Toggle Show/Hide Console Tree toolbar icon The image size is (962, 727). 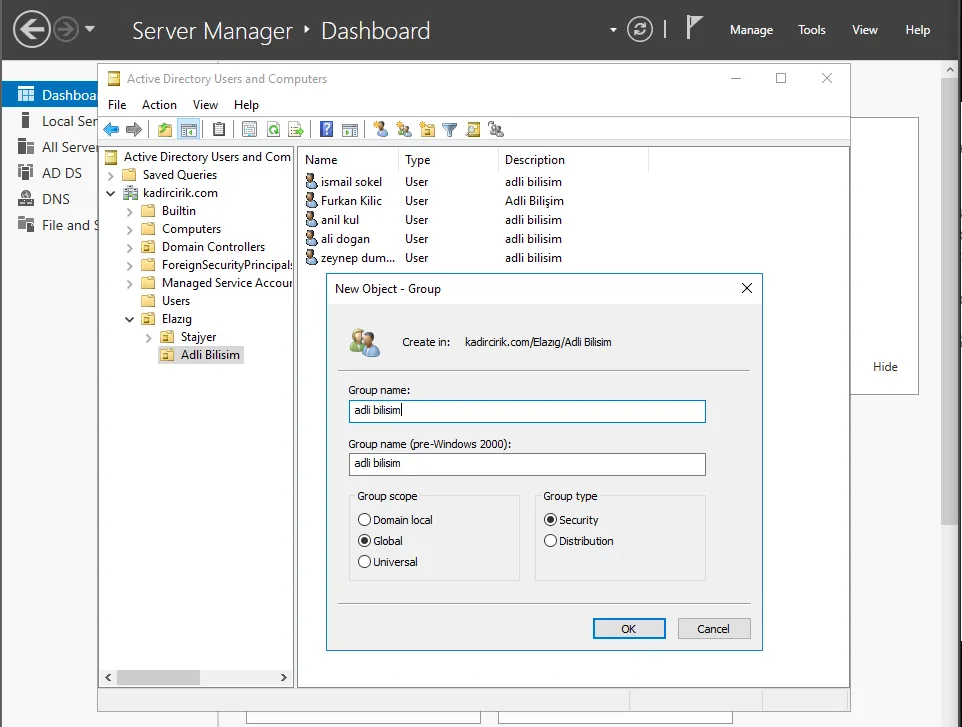(189, 129)
